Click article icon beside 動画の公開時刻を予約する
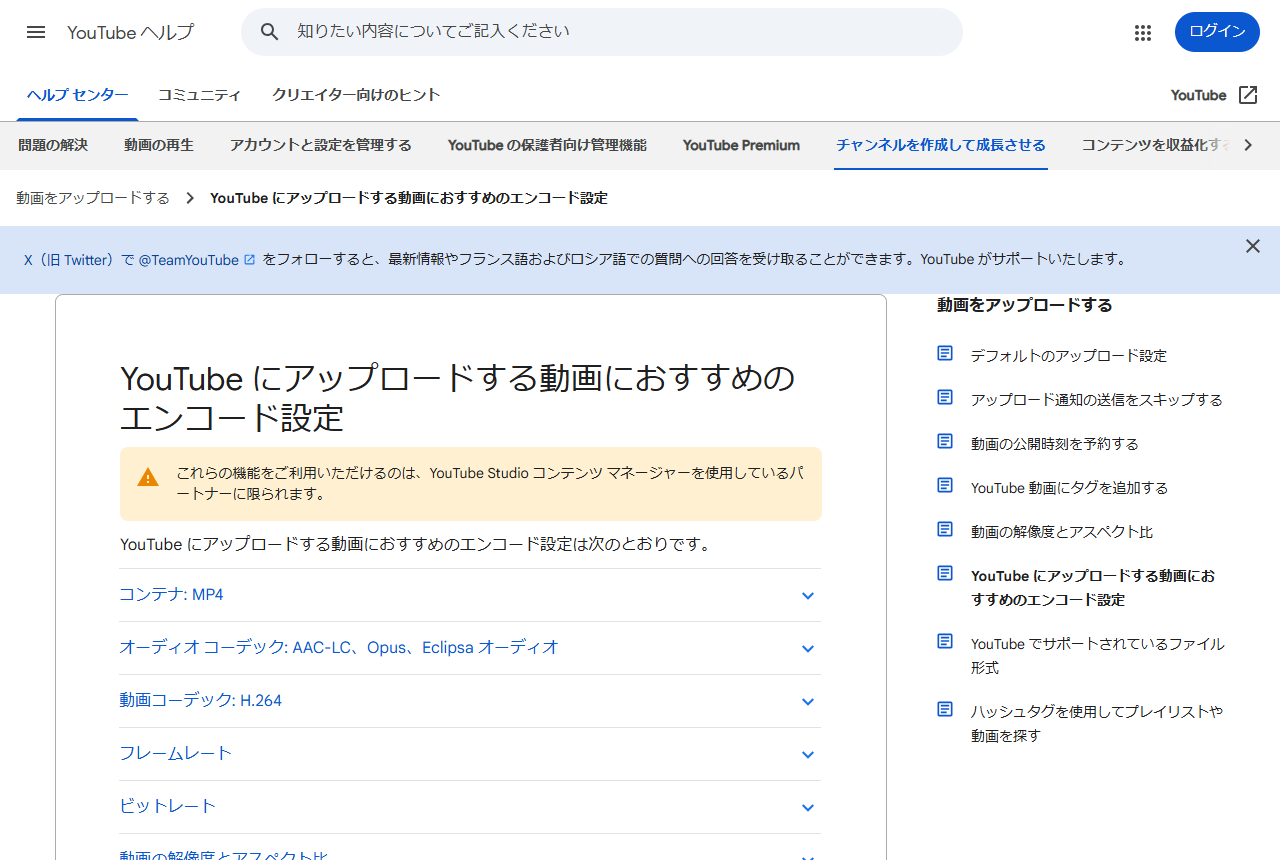1280x860 pixels. click(945, 442)
